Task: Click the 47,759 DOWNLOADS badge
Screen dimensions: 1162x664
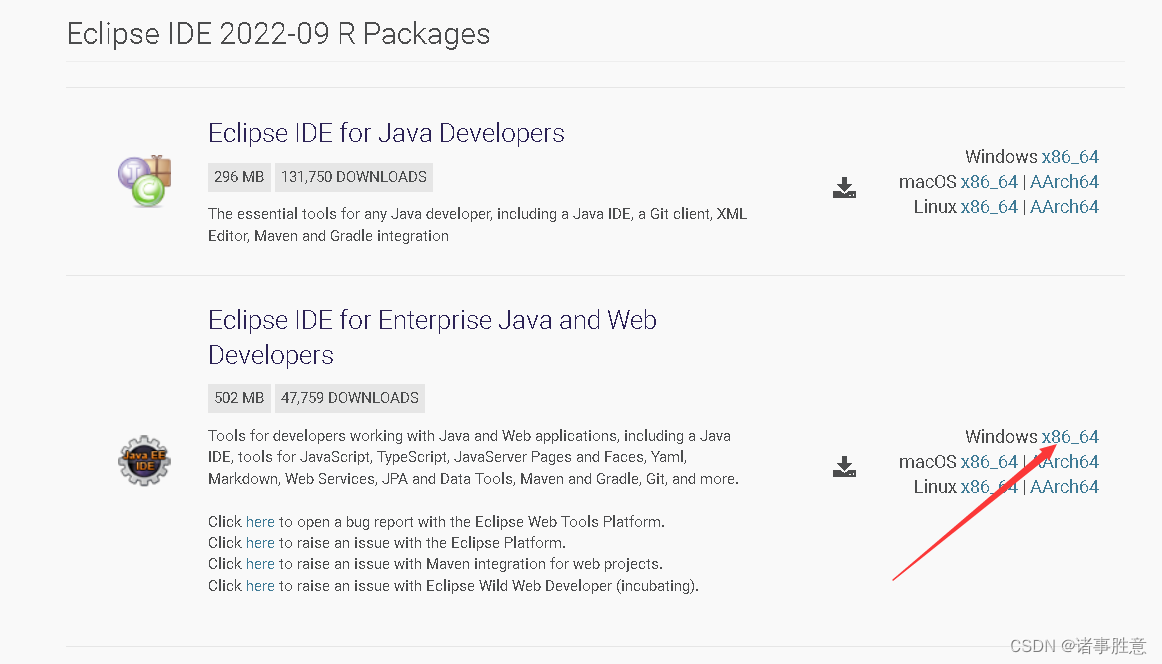Action: click(x=350, y=398)
